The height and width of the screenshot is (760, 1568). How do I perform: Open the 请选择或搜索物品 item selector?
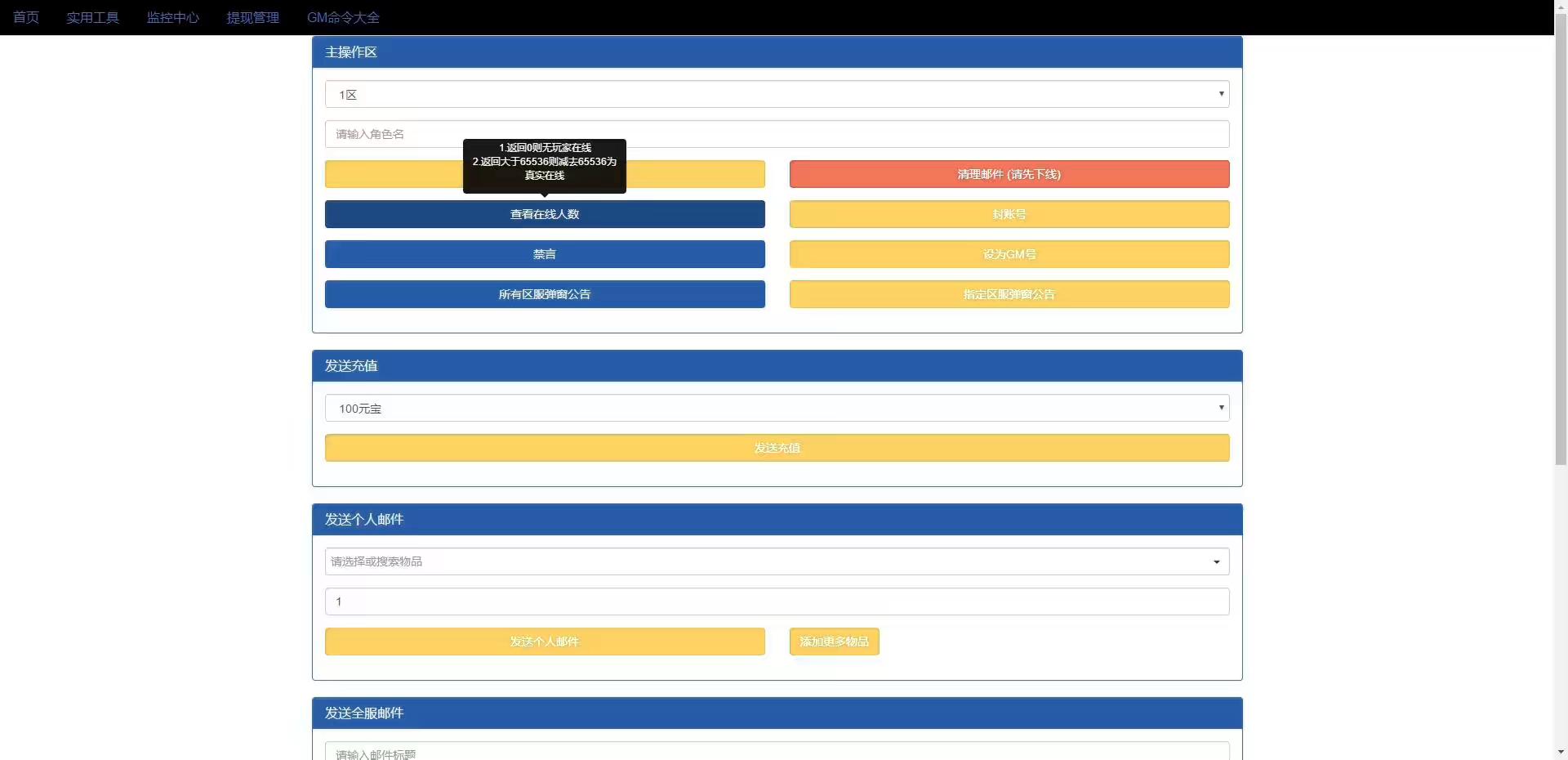pos(777,561)
